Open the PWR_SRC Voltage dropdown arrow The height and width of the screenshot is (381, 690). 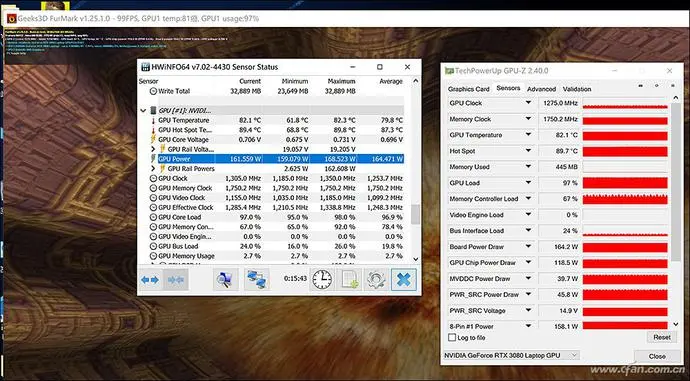(x=528, y=310)
